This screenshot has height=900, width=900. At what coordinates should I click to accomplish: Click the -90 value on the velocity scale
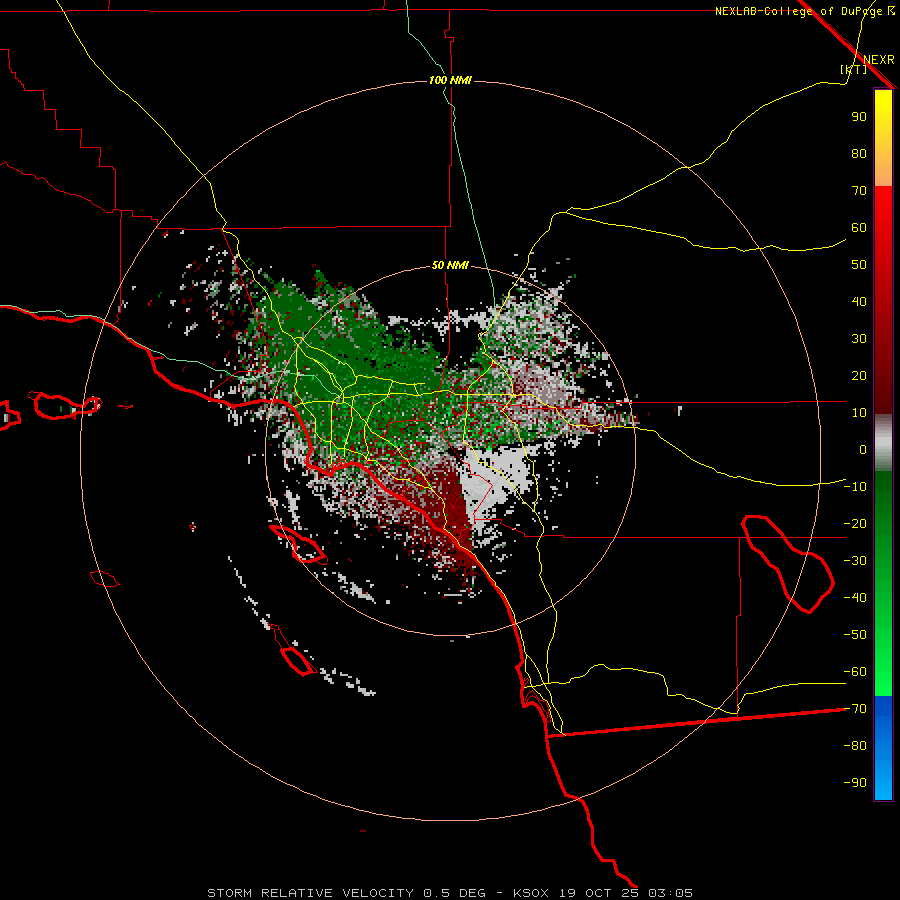855,783
